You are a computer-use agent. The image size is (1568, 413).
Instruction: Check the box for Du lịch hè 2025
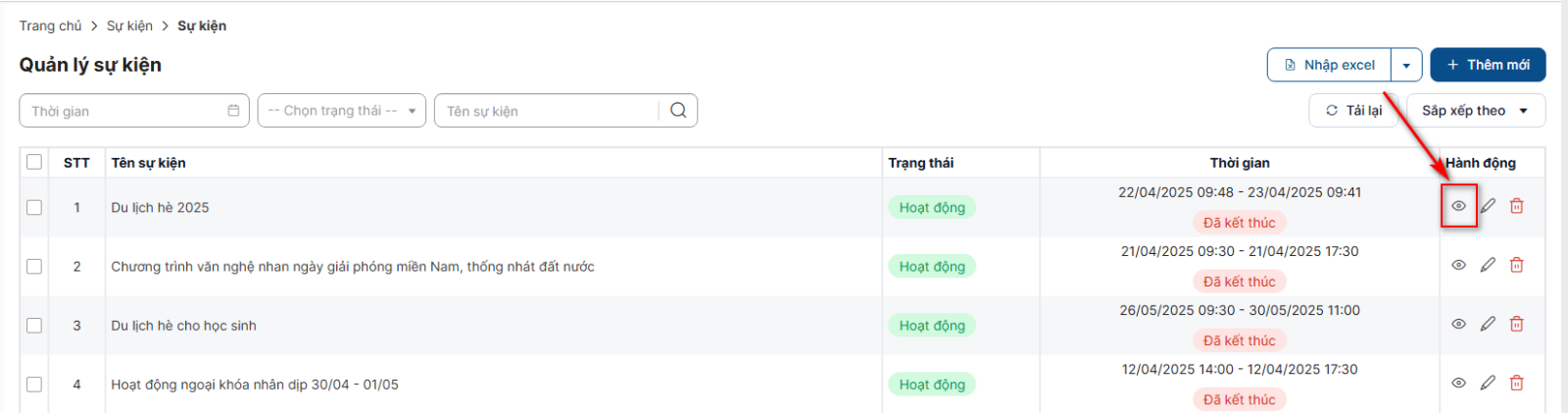34,207
